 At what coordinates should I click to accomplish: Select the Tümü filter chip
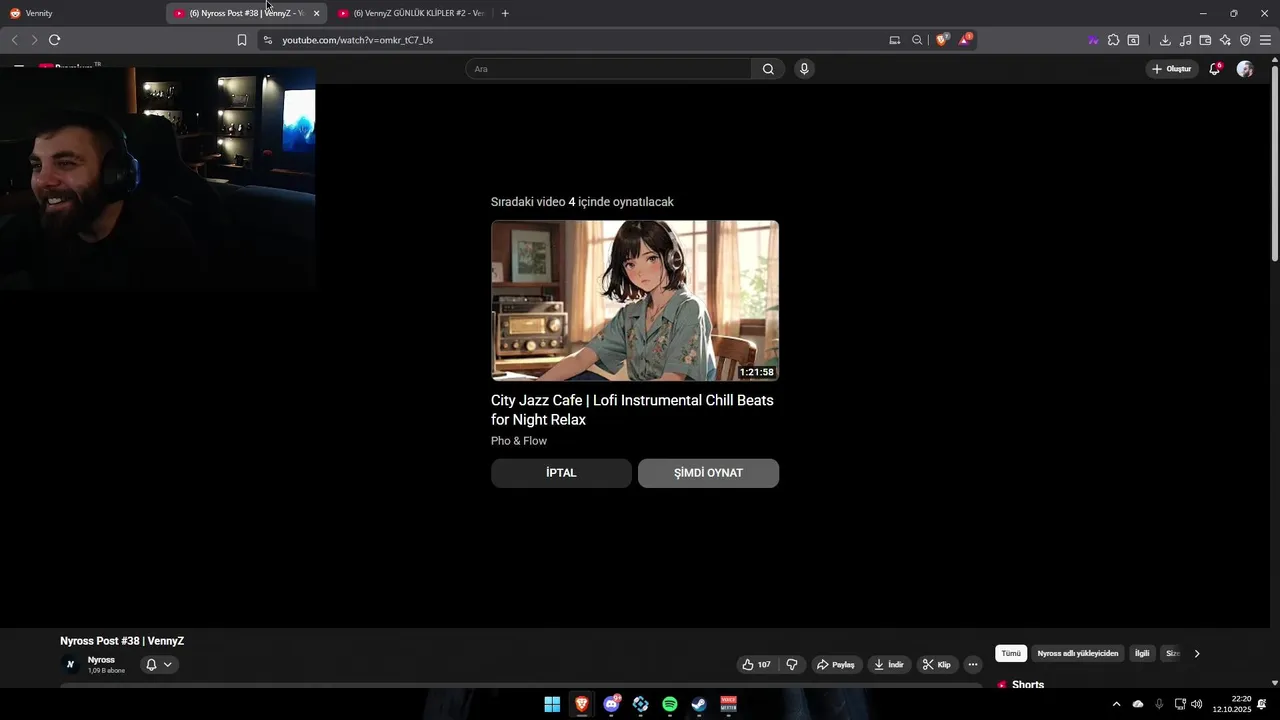(x=1011, y=654)
